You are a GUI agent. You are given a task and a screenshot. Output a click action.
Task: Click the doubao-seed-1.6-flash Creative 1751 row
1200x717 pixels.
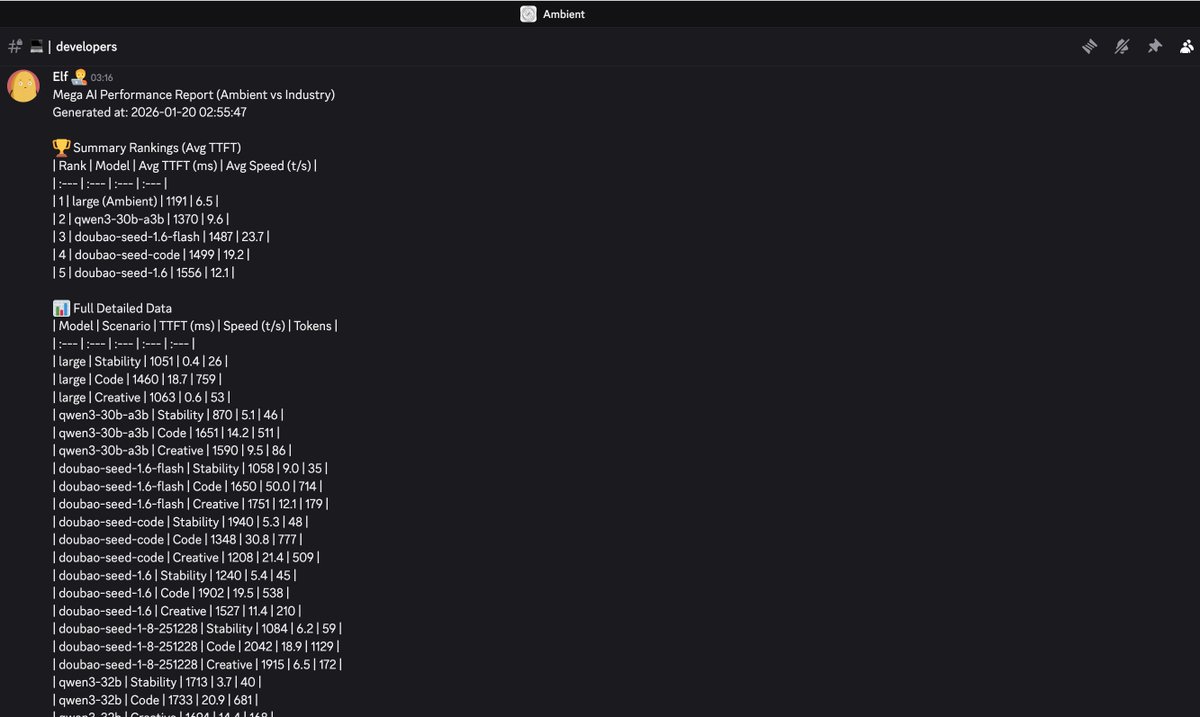click(x=190, y=504)
